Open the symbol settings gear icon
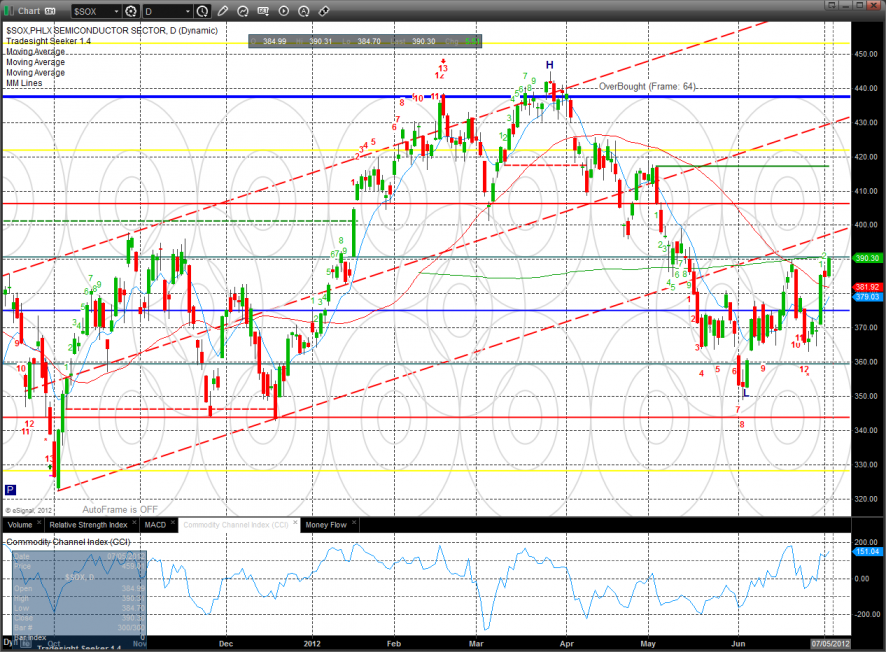The width and height of the screenshot is (886, 652). [131, 11]
